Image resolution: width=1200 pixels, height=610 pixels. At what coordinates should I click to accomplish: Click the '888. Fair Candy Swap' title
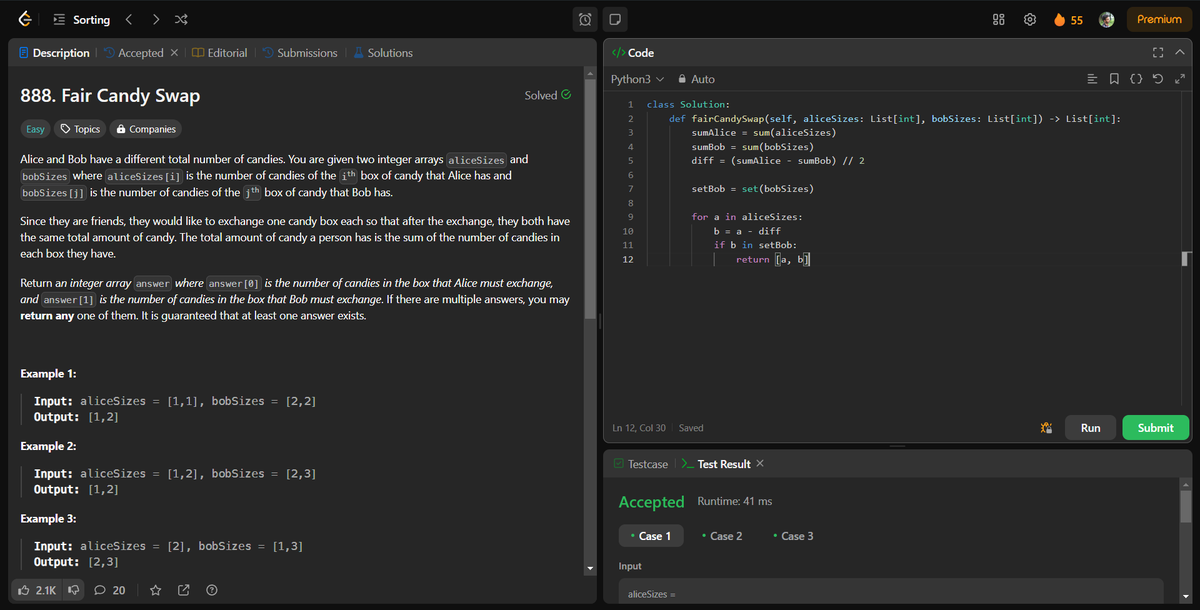click(x=110, y=96)
